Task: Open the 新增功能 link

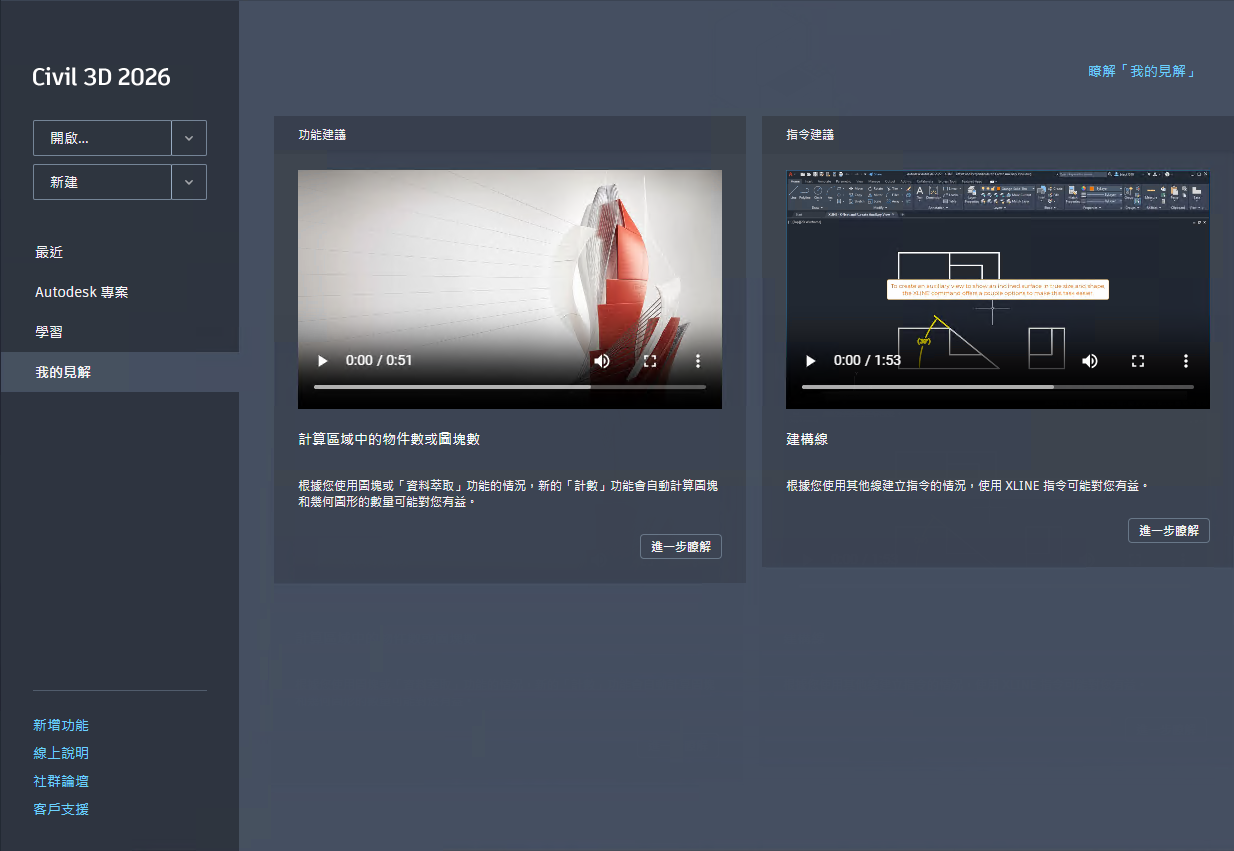Action: [x=61, y=725]
